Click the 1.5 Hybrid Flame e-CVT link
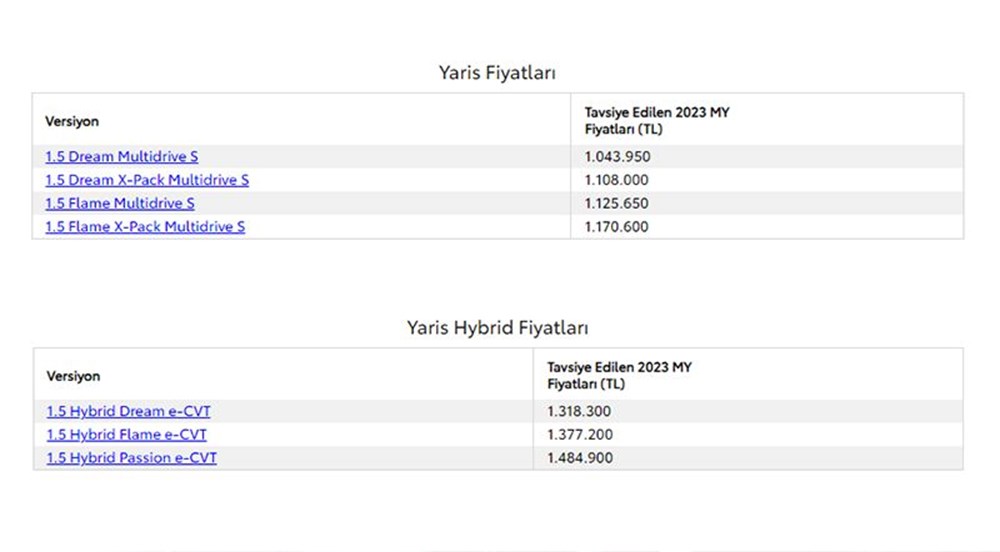 click(x=127, y=435)
